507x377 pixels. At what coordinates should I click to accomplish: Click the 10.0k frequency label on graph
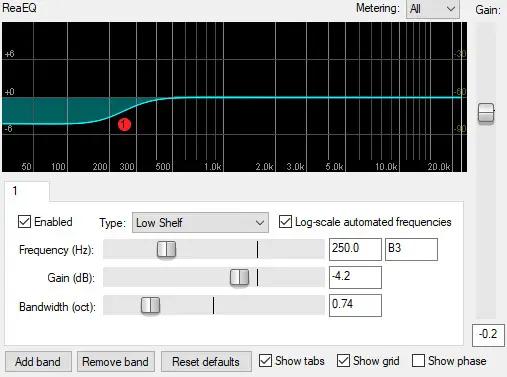point(386,167)
